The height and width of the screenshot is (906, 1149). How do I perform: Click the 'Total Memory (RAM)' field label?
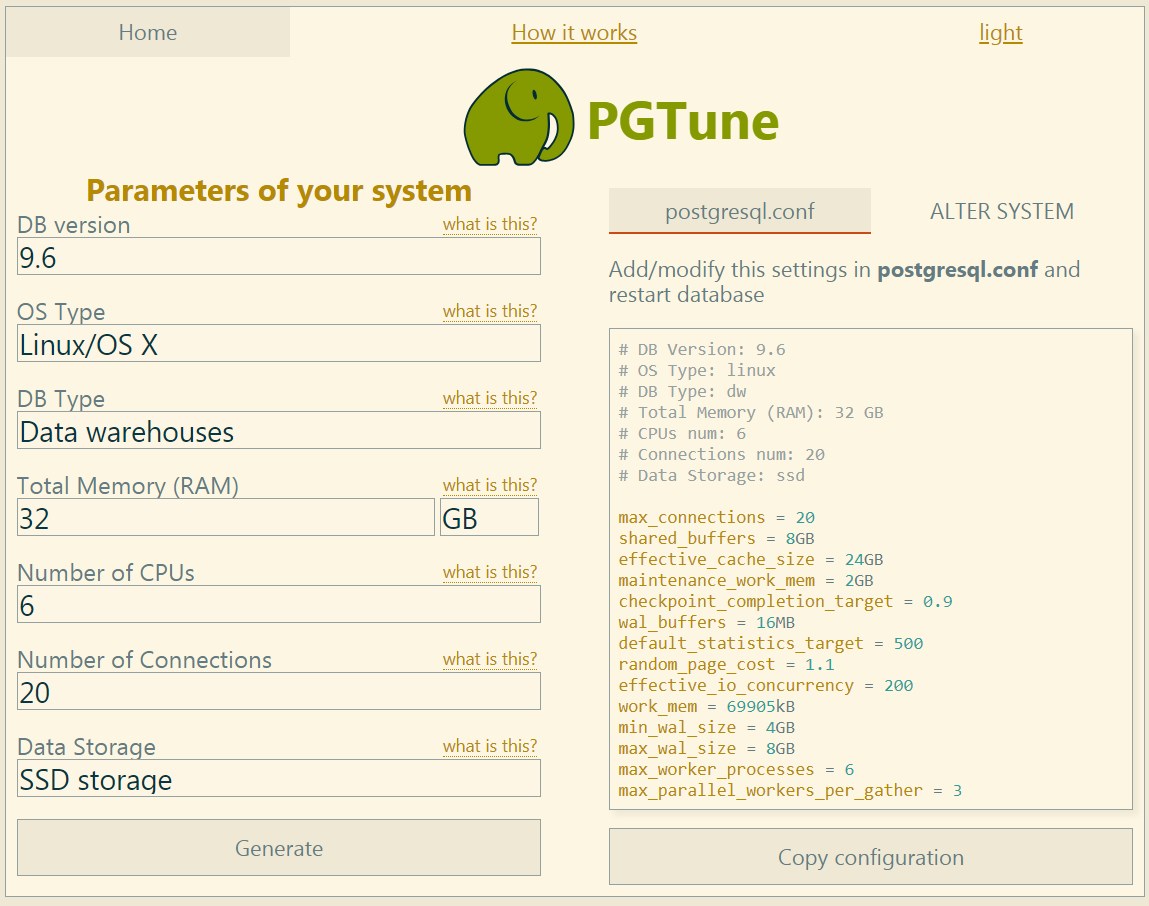128,486
